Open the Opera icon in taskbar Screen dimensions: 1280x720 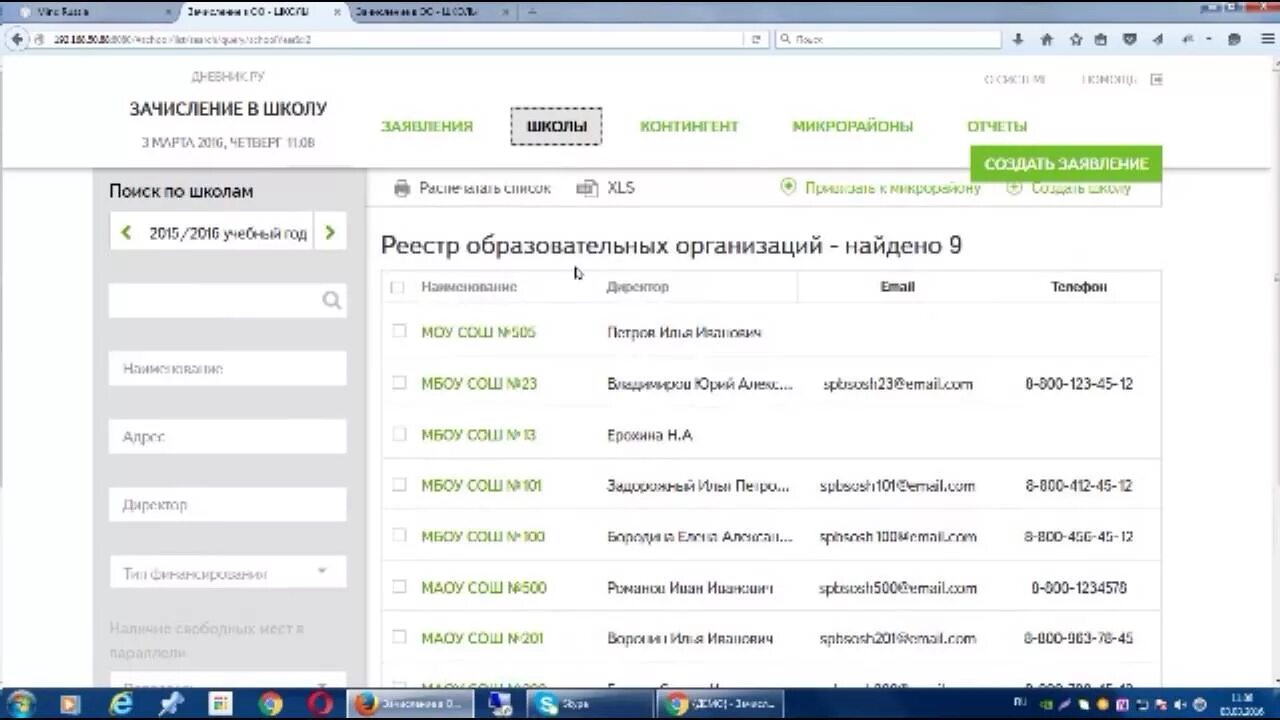click(x=320, y=704)
